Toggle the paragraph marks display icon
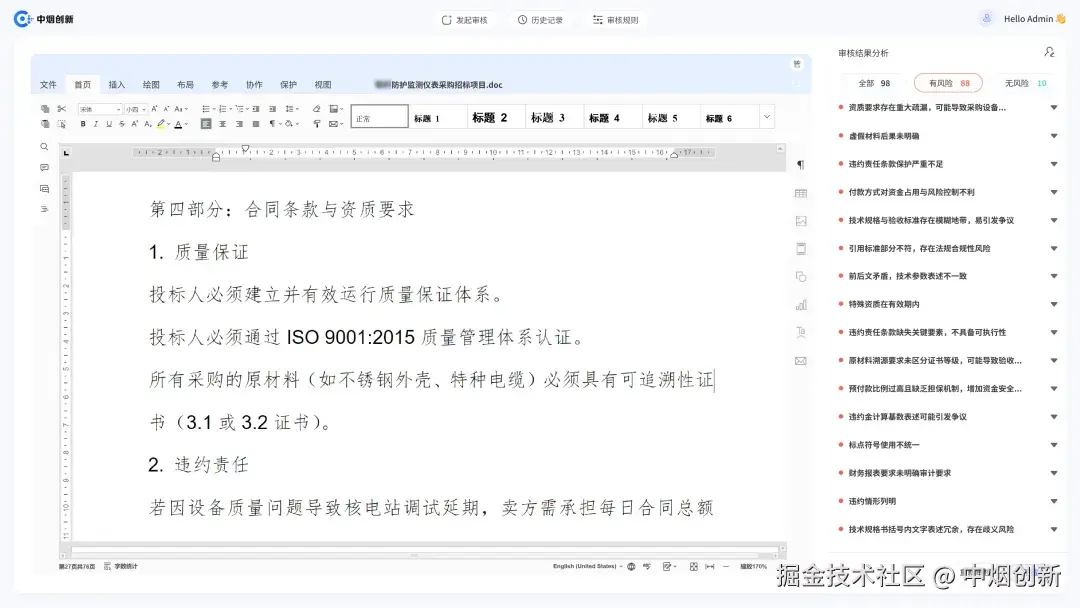Viewport: 1080px width, 608px height. [271, 123]
